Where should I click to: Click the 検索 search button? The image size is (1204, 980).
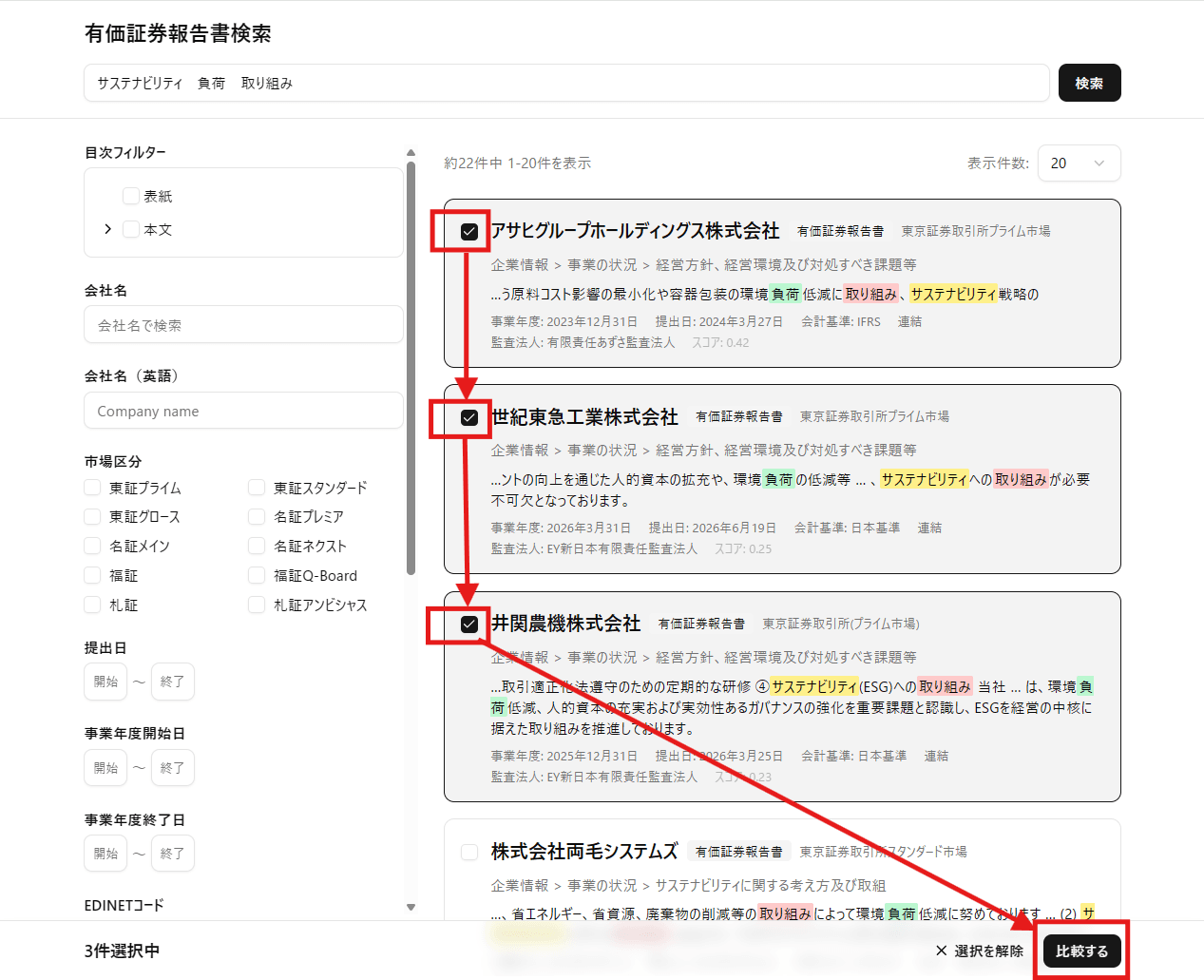tap(1089, 83)
